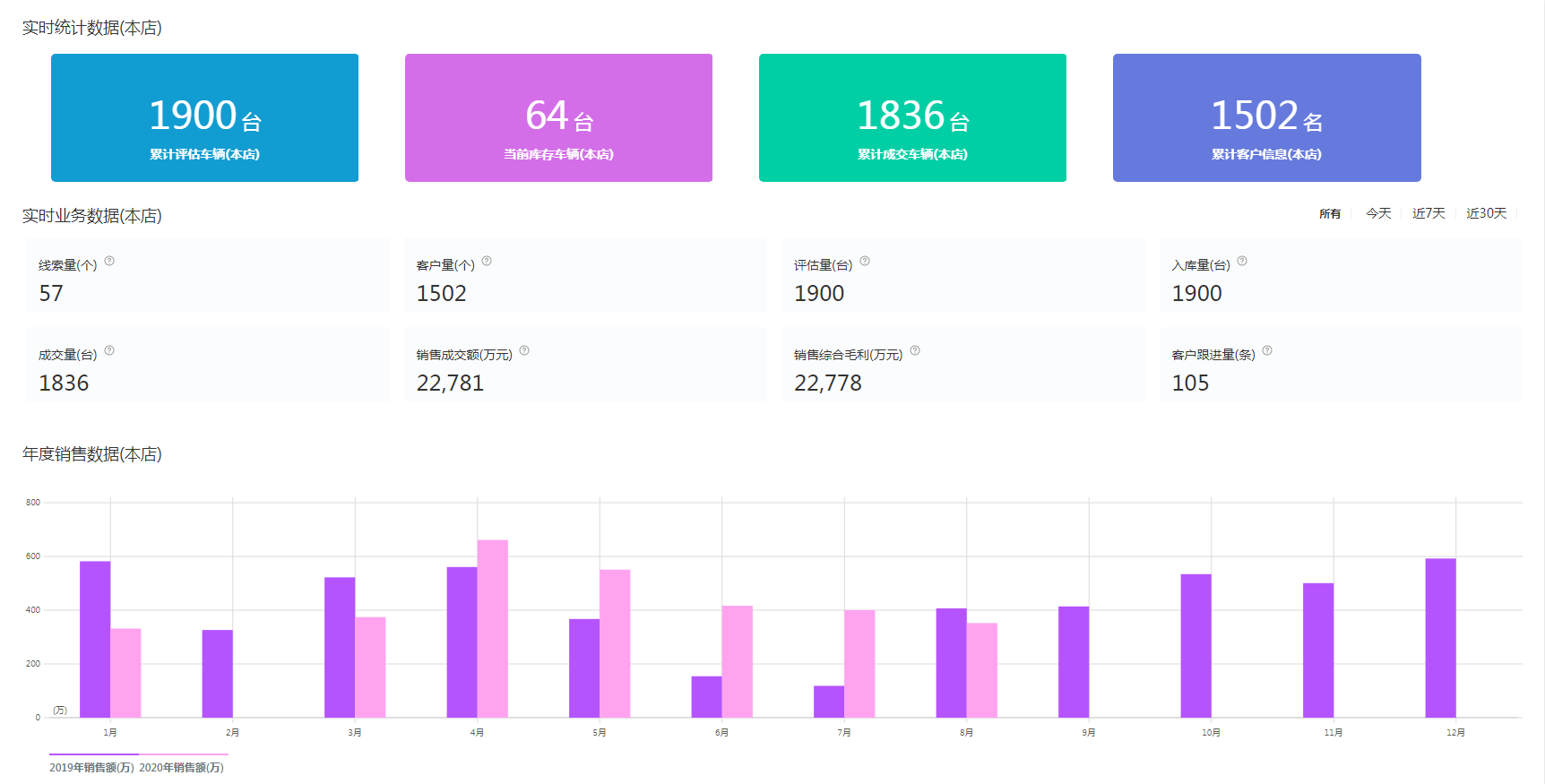
Task: Click the 2020 sales bar for 1月
Action: tap(125, 673)
